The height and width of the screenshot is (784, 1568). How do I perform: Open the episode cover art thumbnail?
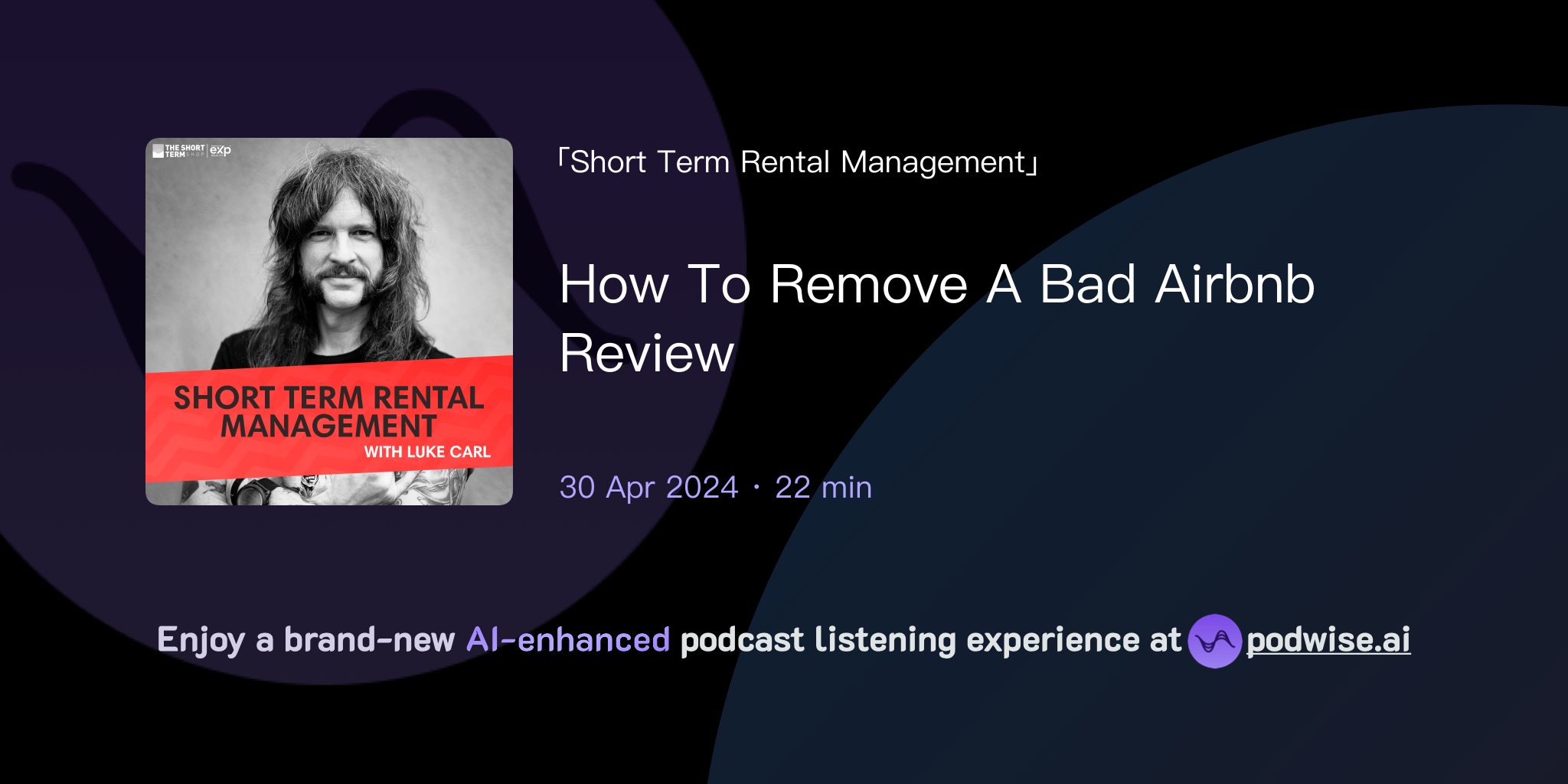tap(329, 319)
